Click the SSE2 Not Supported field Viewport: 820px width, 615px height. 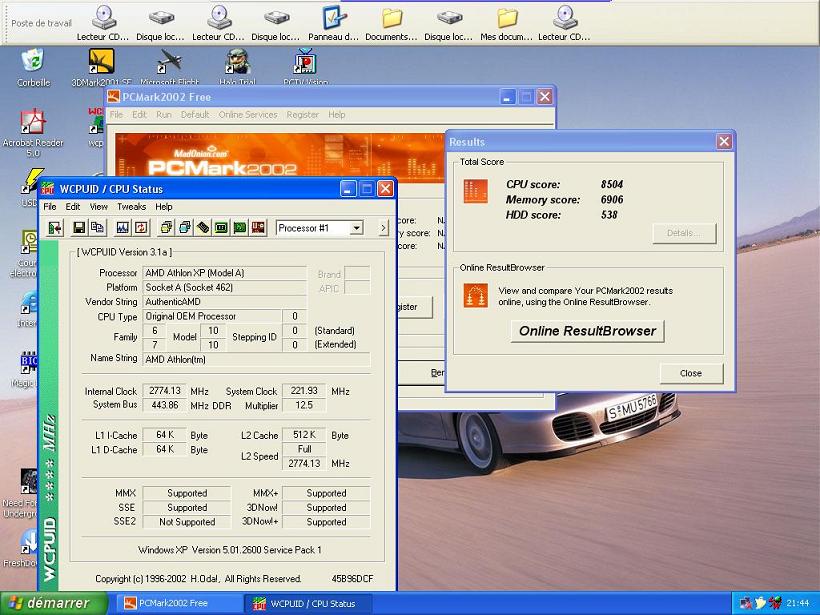(187, 521)
